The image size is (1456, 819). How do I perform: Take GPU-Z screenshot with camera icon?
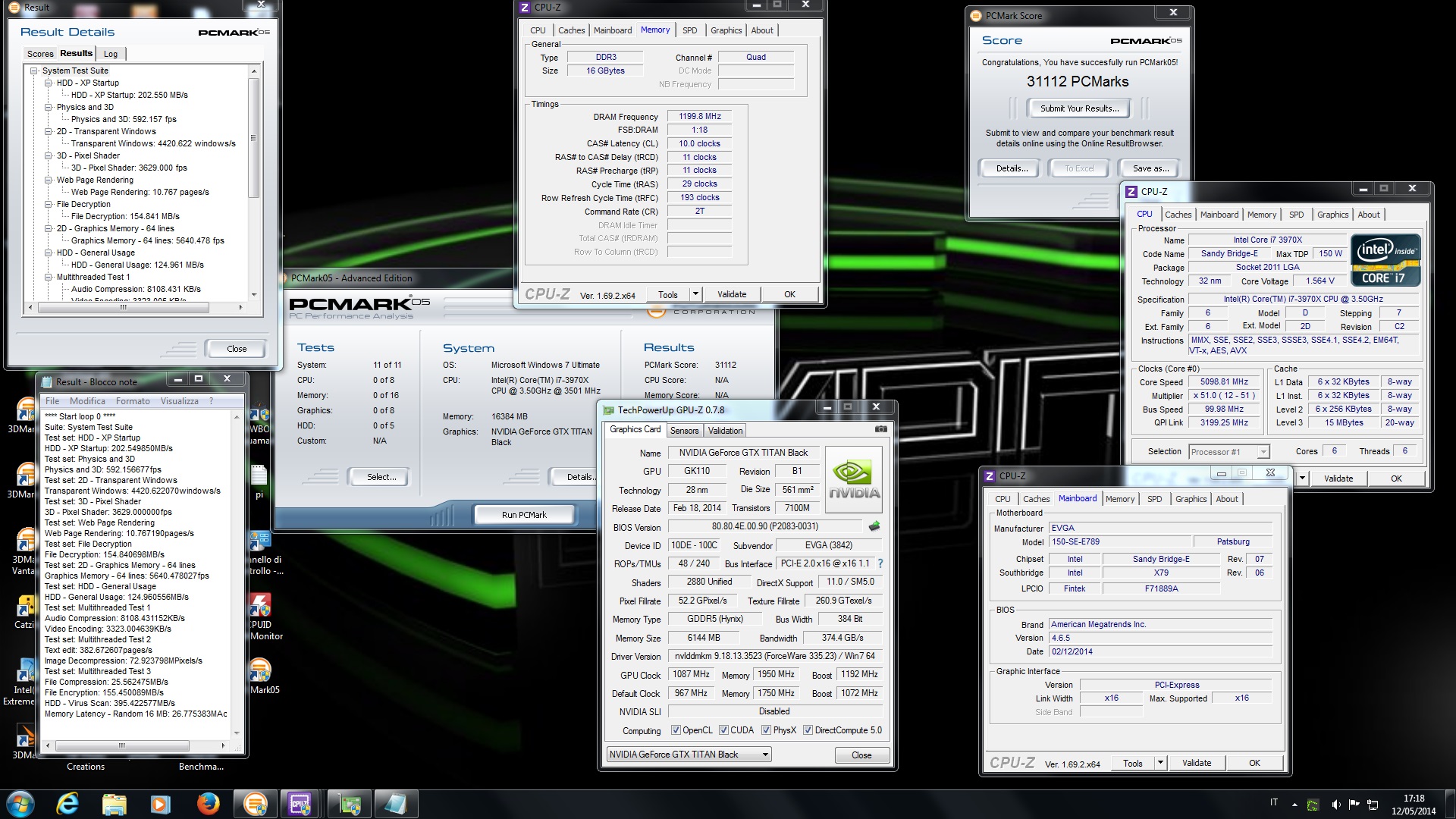point(880,429)
